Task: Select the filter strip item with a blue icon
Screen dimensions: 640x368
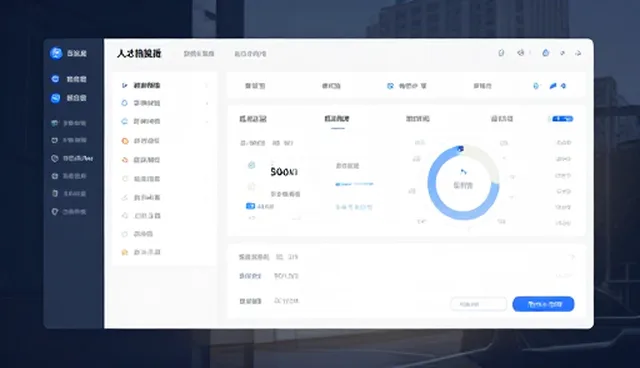Action: (407, 86)
